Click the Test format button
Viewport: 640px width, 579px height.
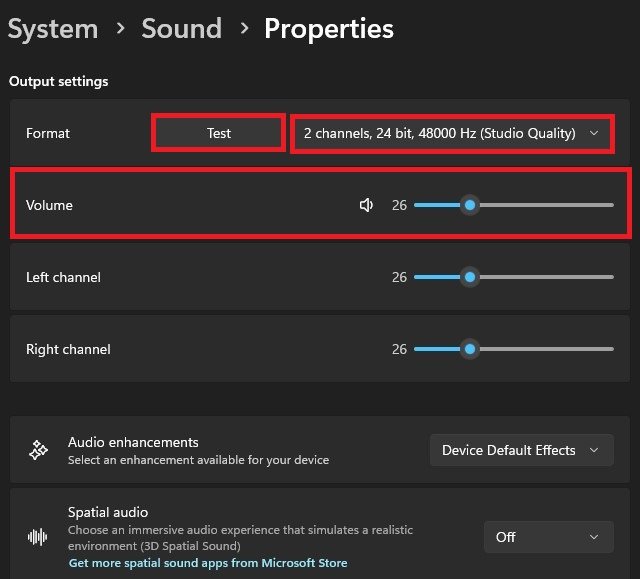218,133
